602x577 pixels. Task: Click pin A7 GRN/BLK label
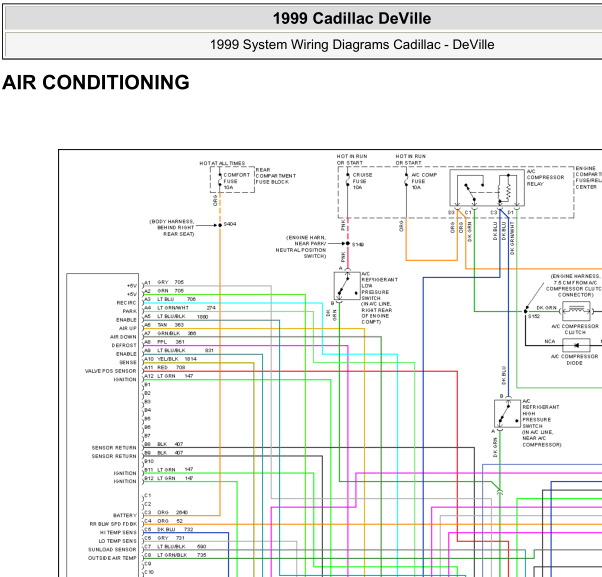coord(170,333)
